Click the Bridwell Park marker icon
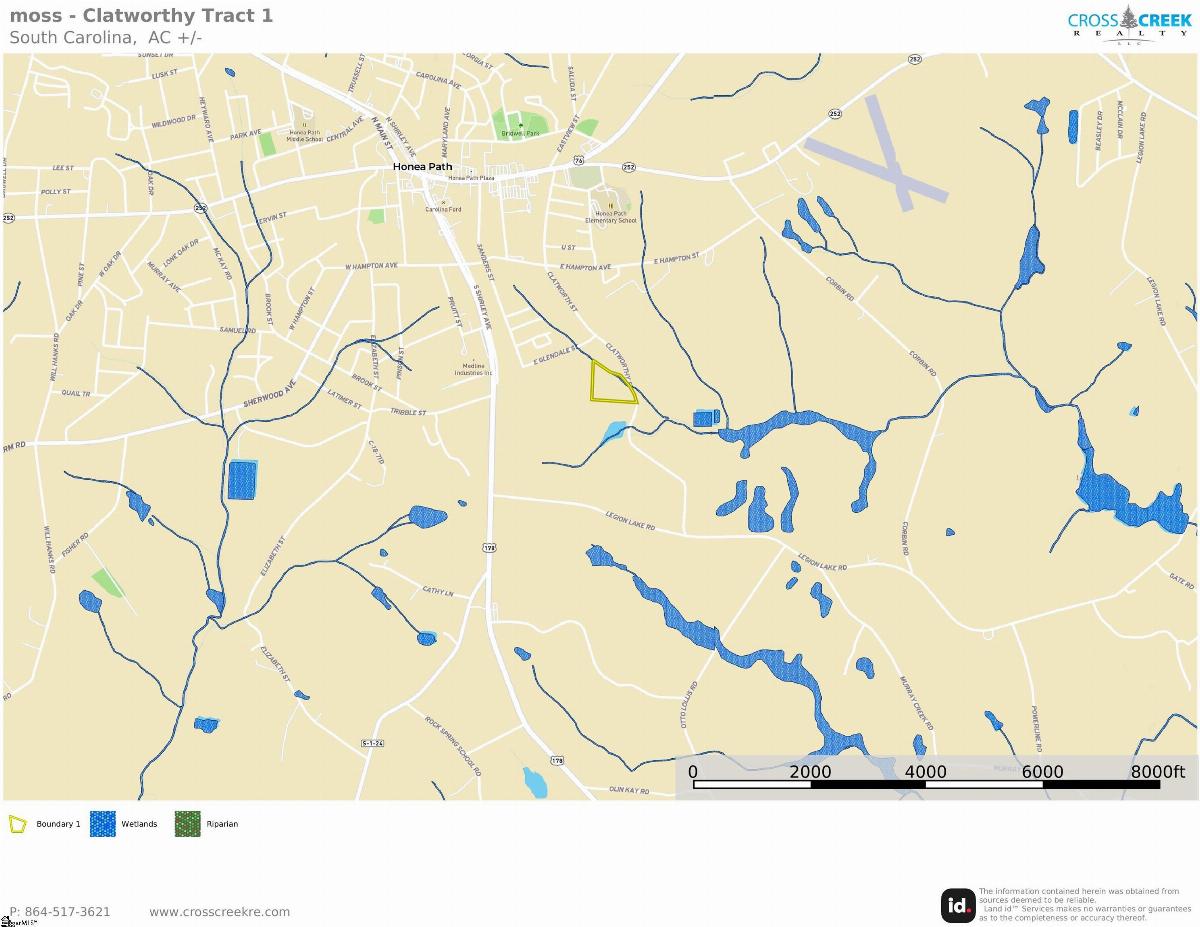 520,125
